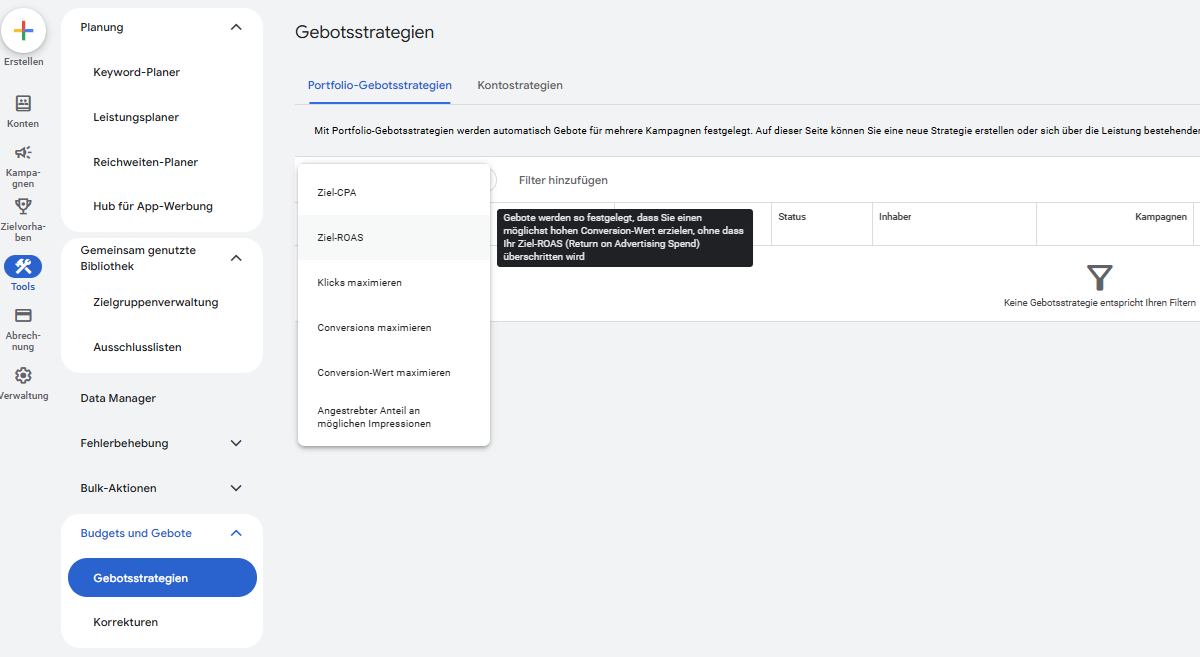This screenshot has height=657, width=1200.
Task: Open the Kampagnen megaphone icon
Action: (23, 153)
